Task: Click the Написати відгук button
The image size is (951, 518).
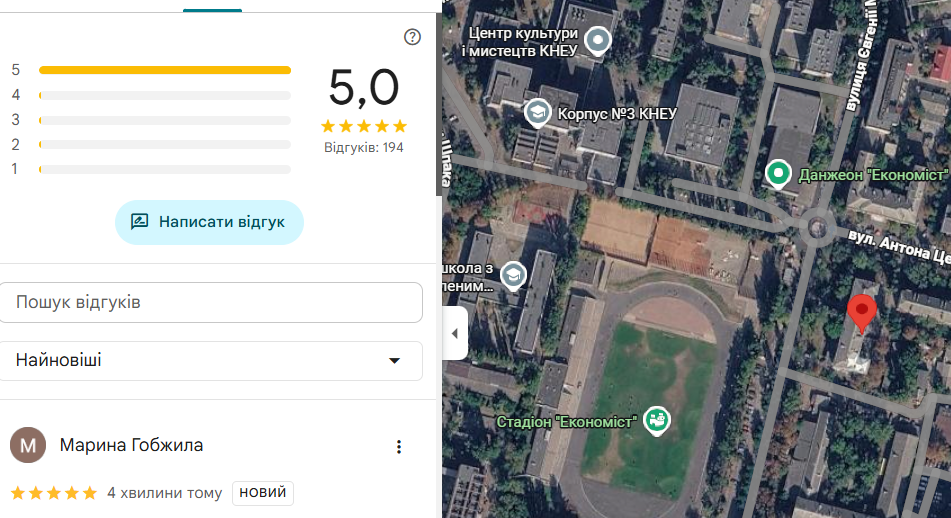Action: point(209,223)
